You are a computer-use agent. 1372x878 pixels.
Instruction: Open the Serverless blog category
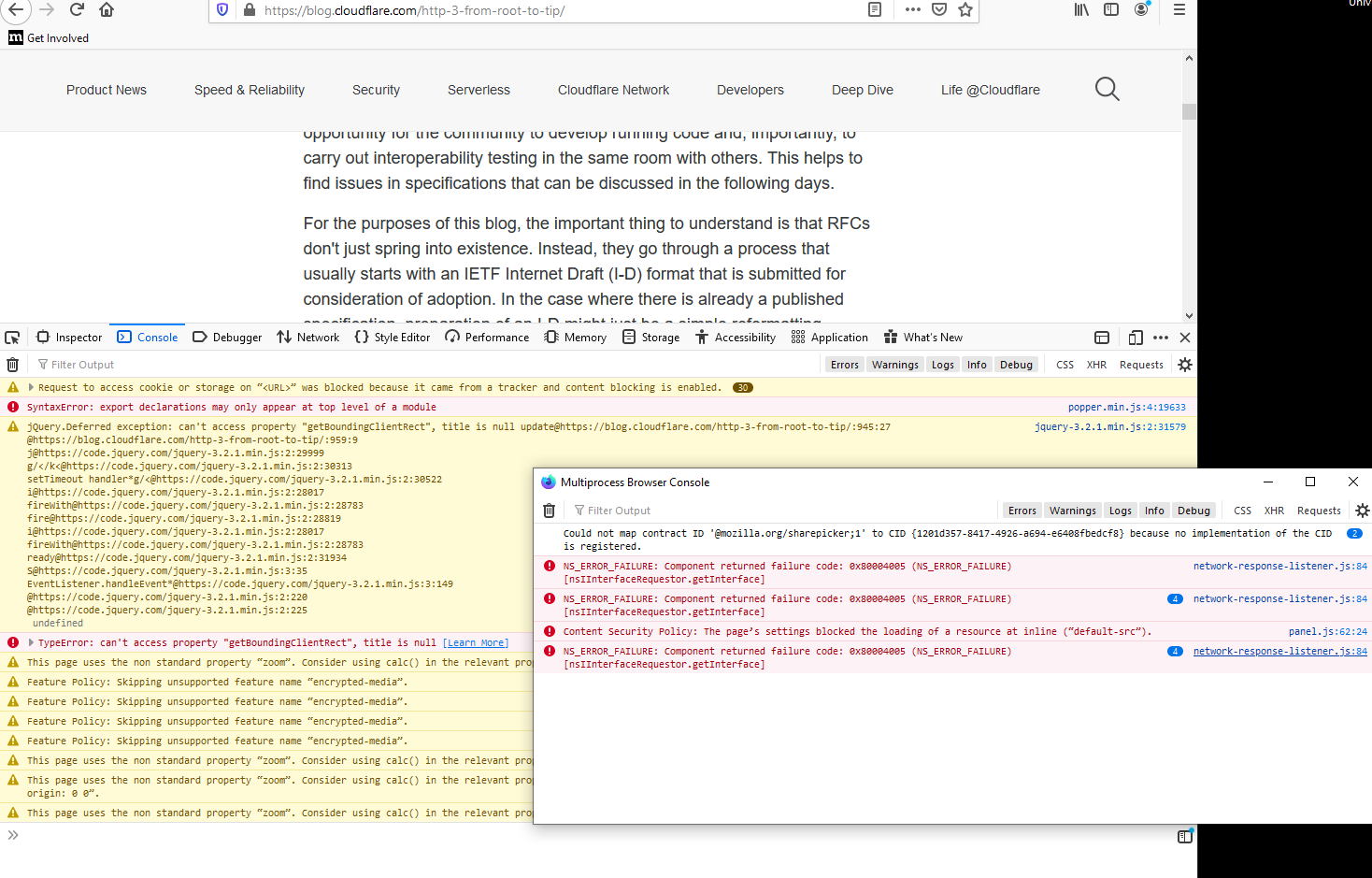coord(479,90)
